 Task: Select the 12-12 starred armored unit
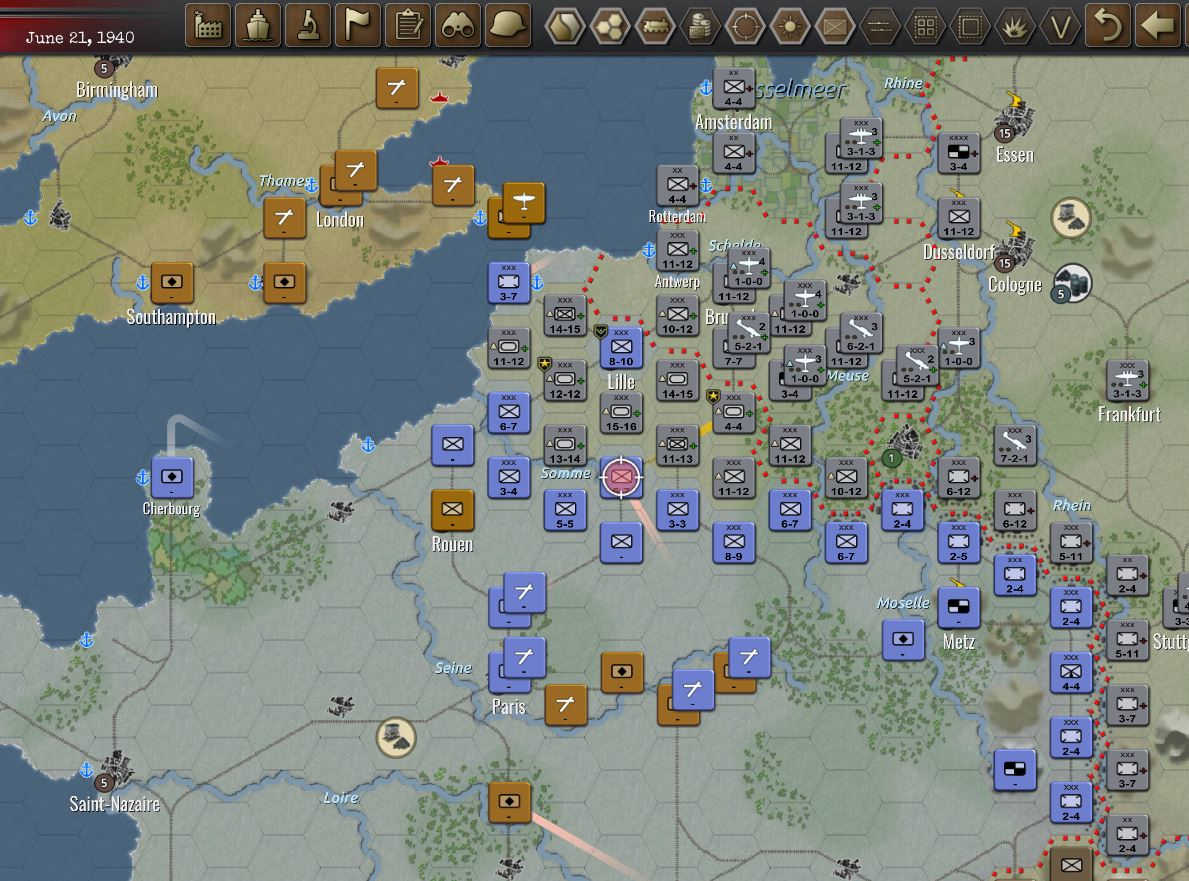pyautogui.click(x=565, y=380)
